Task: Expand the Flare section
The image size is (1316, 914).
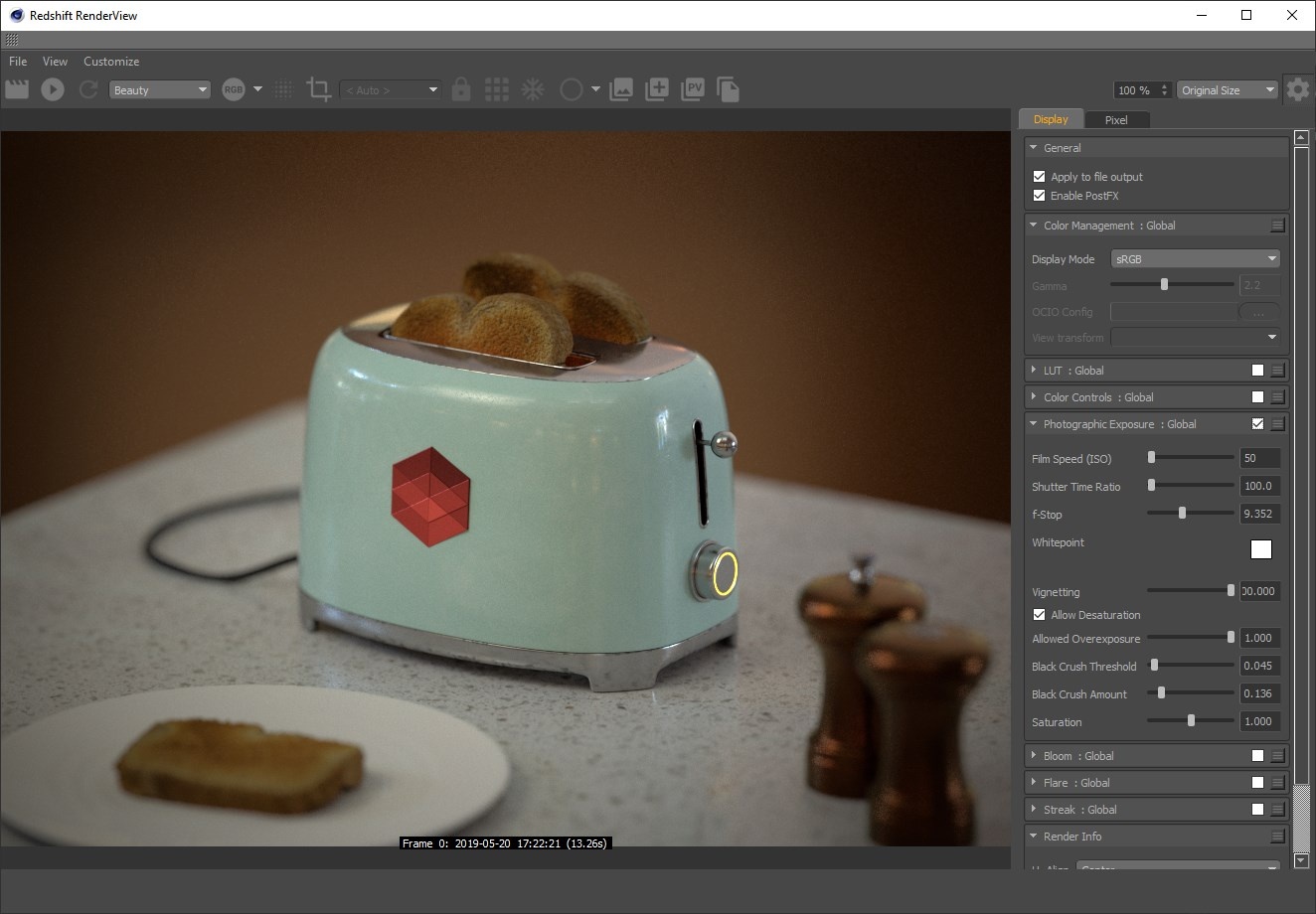Action: pyautogui.click(x=1034, y=782)
